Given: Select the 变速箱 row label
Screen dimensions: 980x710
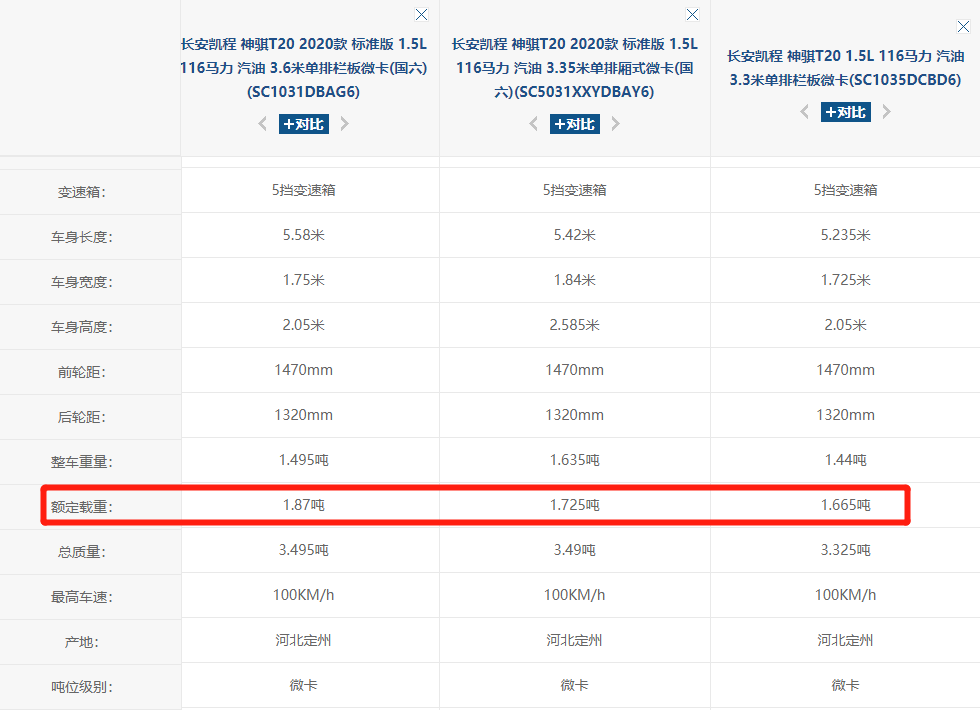Looking at the screenshot, I should tap(82, 192).
